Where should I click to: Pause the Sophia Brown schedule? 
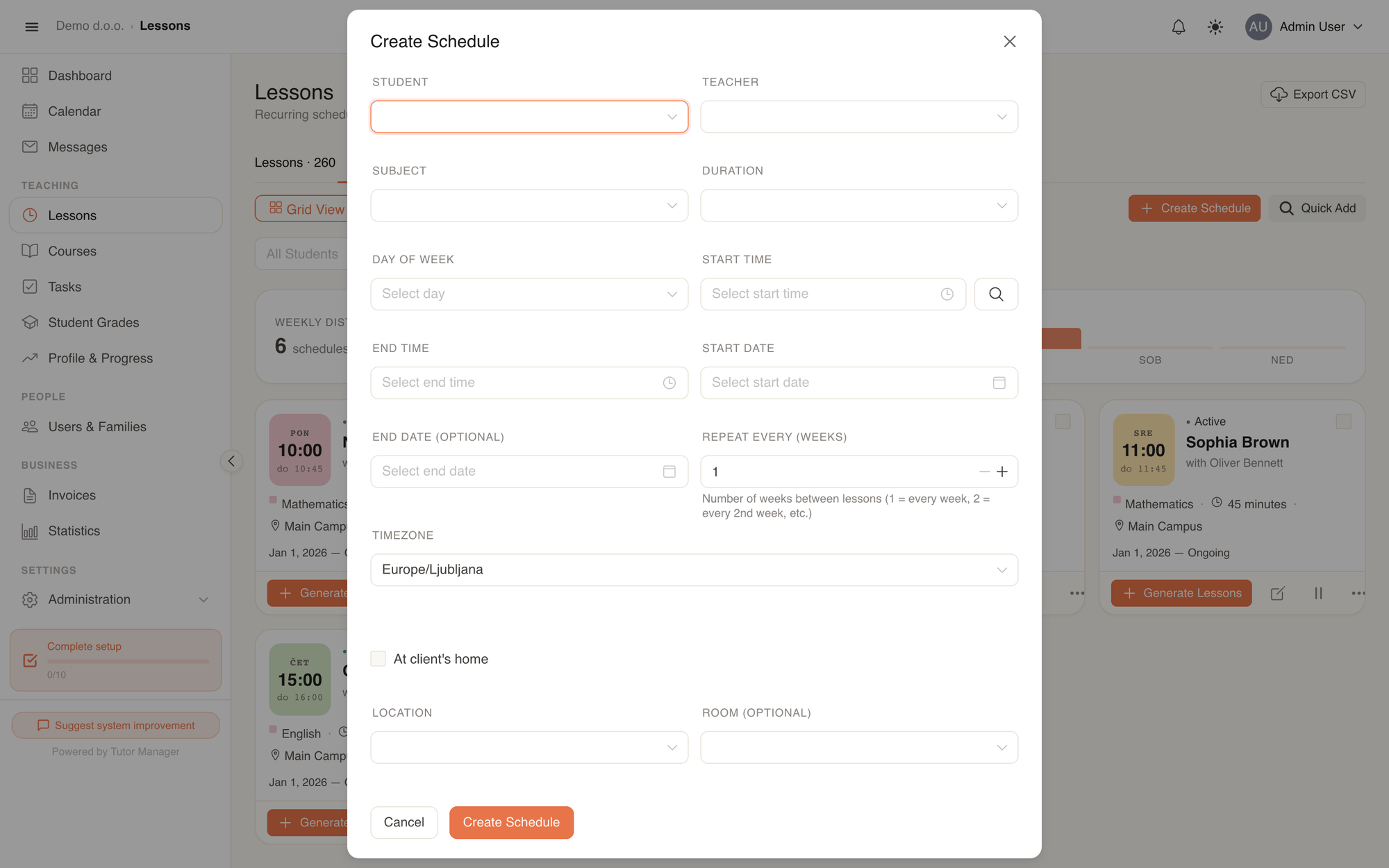click(1318, 593)
